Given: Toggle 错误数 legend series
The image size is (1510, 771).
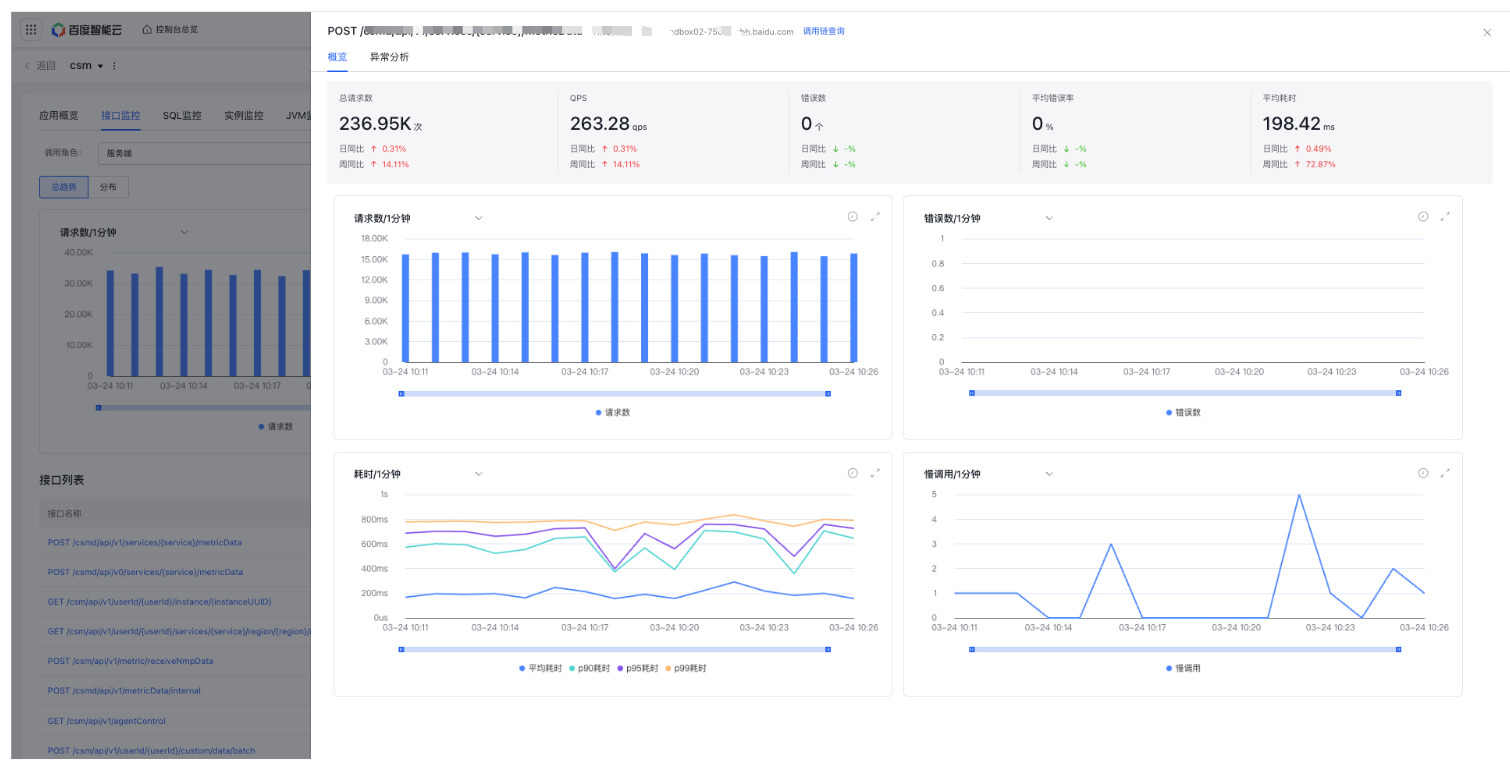Looking at the screenshot, I should [x=1183, y=412].
